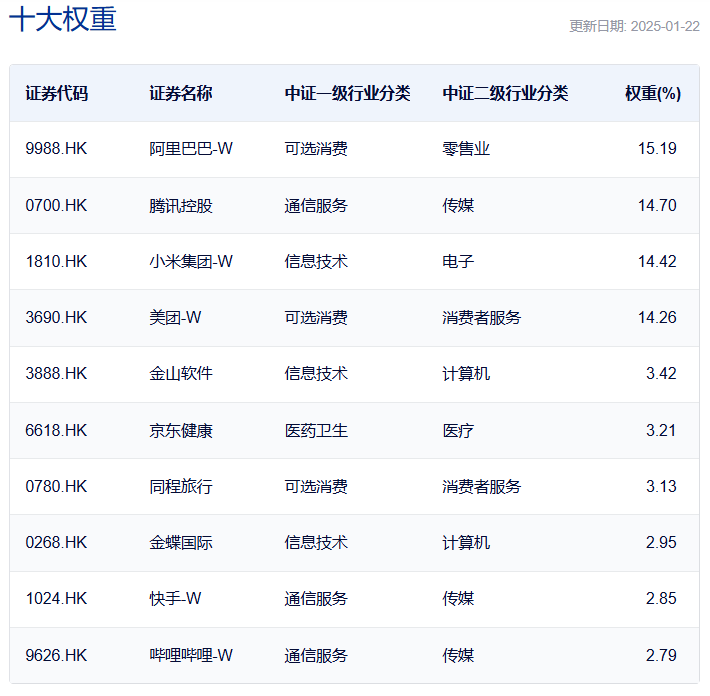Click the 中证二级行业分类 column header
This screenshot has width=710, height=696.
tap(505, 93)
